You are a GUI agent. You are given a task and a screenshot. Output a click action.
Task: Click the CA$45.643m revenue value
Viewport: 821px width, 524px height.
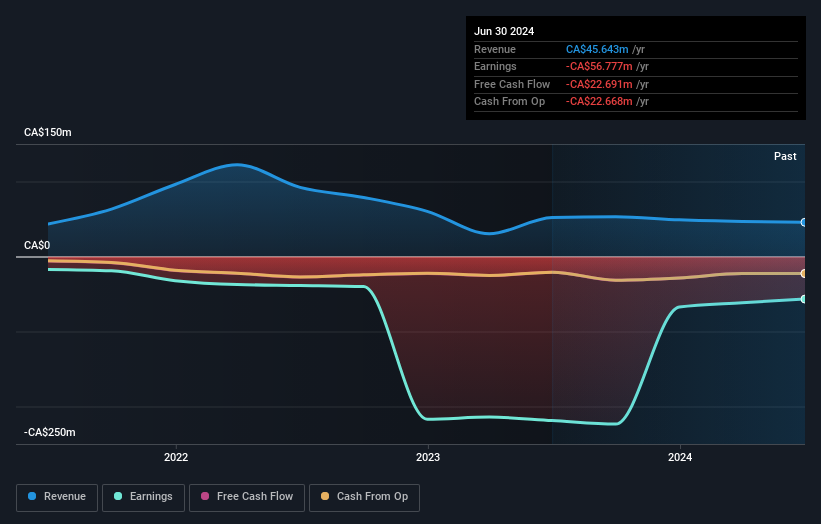[x=597, y=49]
